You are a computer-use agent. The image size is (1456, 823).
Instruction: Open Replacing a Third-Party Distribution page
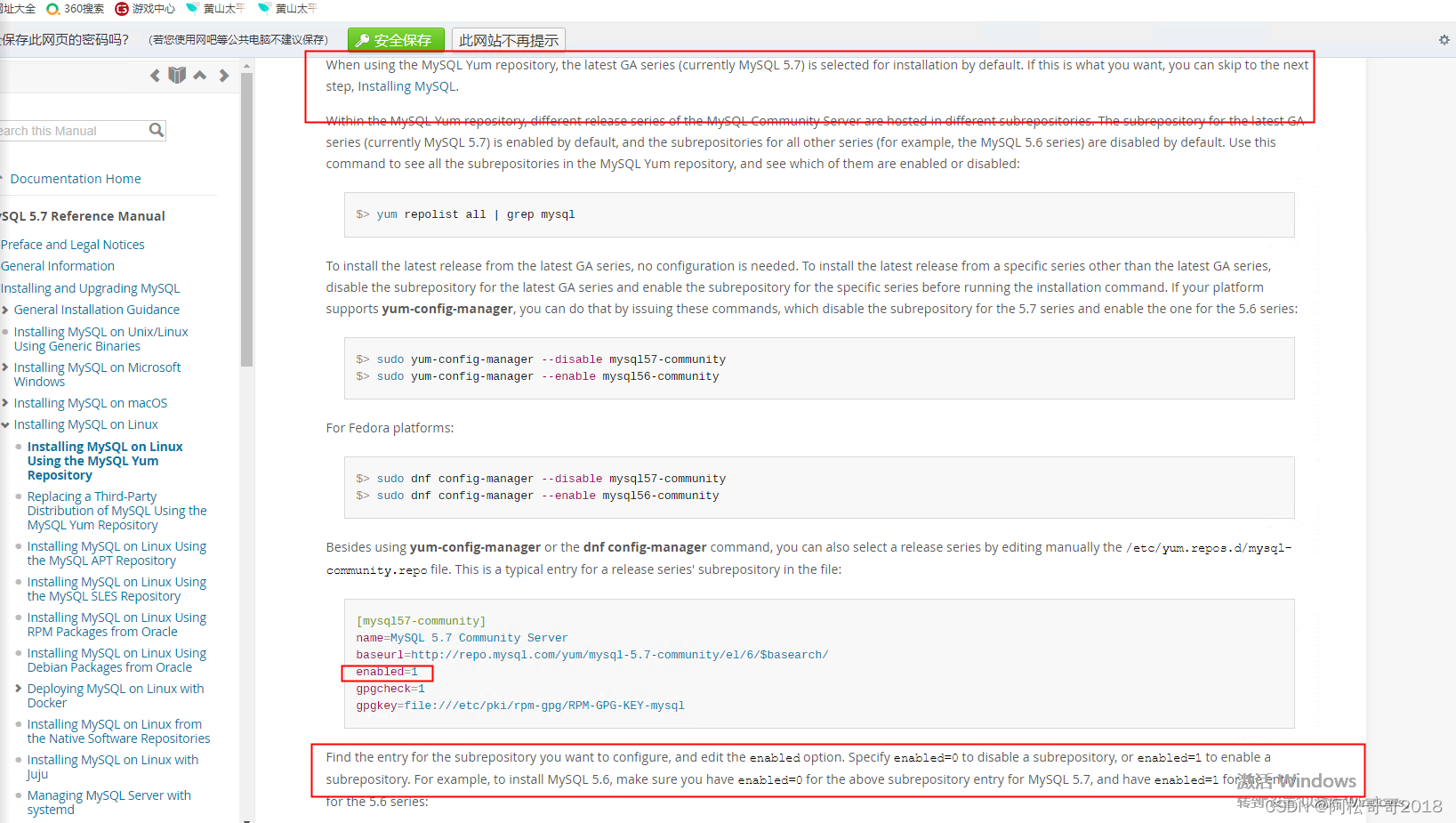tap(117, 511)
